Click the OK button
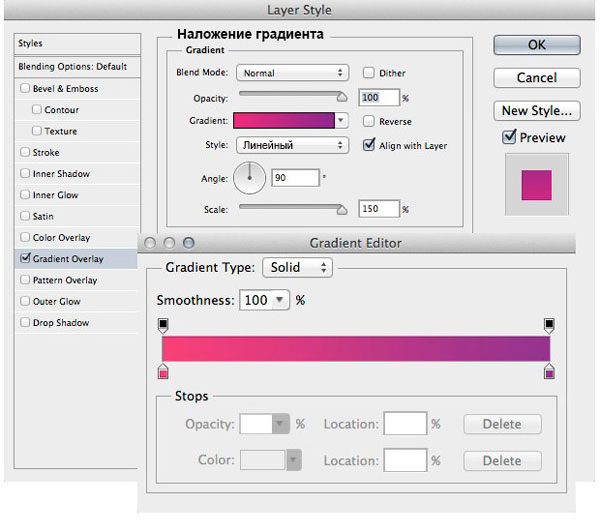This screenshot has width=600, height=532. (x=537, y=45)
